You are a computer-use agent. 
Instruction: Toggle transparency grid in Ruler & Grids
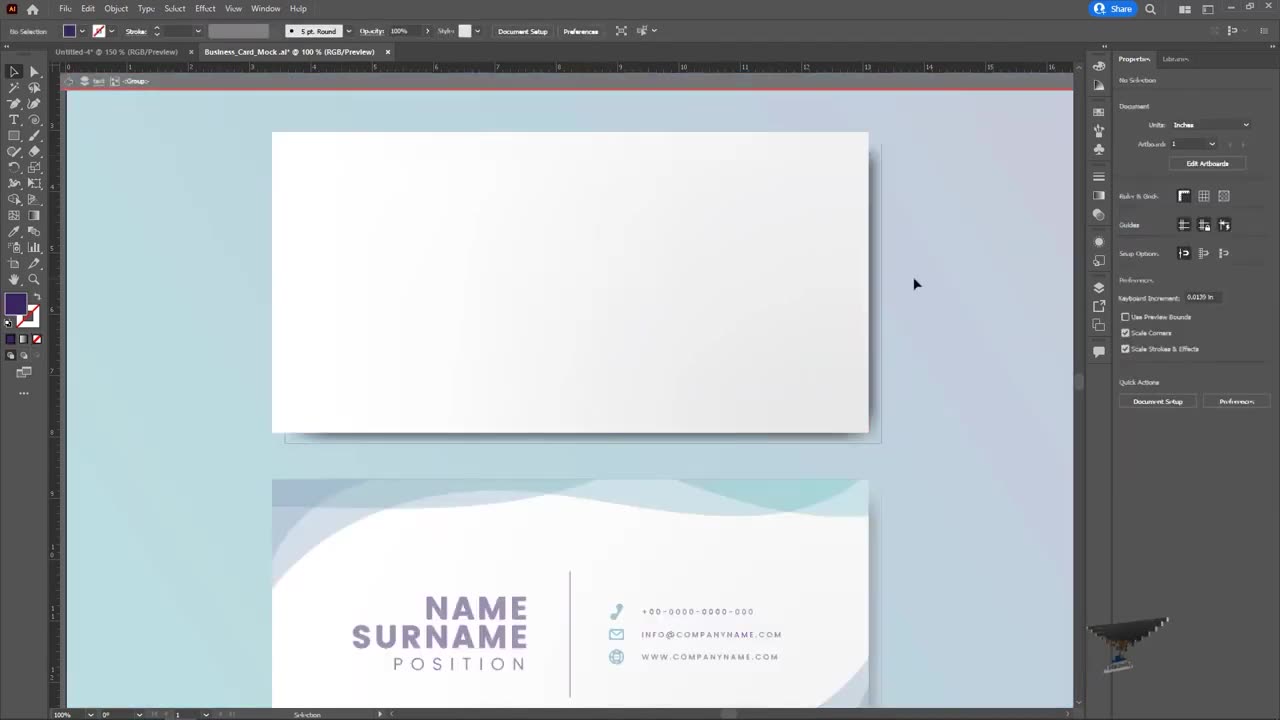coord(1224,196)
